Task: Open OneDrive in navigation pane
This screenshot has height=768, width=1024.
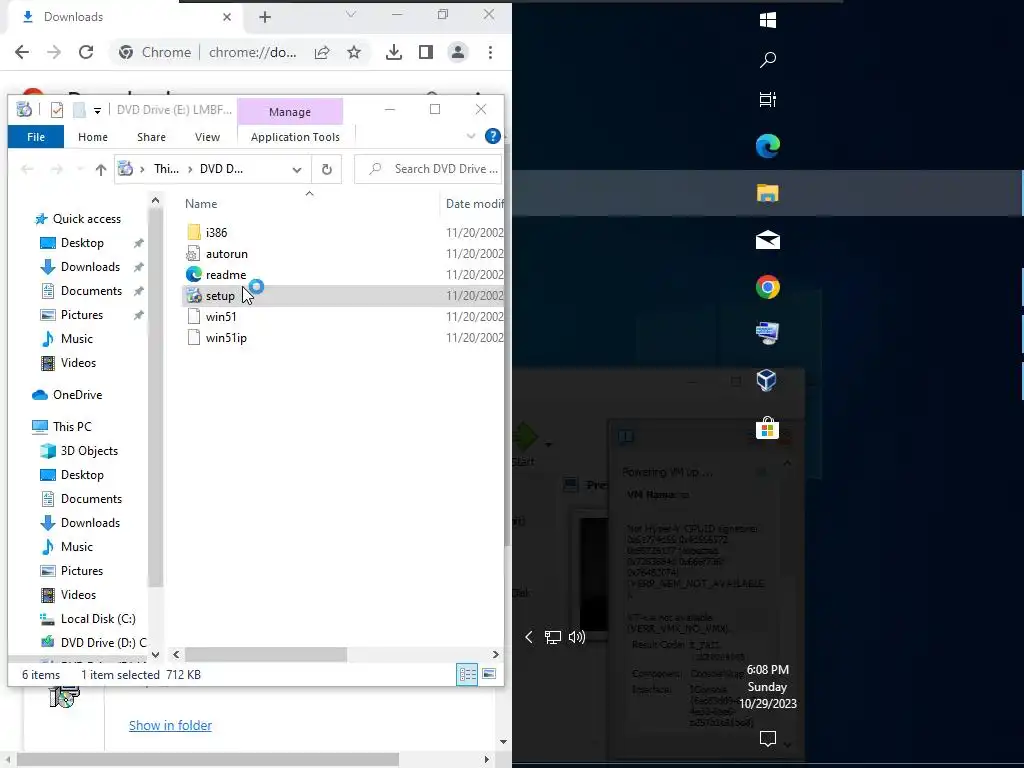Action: coord(77,395)
